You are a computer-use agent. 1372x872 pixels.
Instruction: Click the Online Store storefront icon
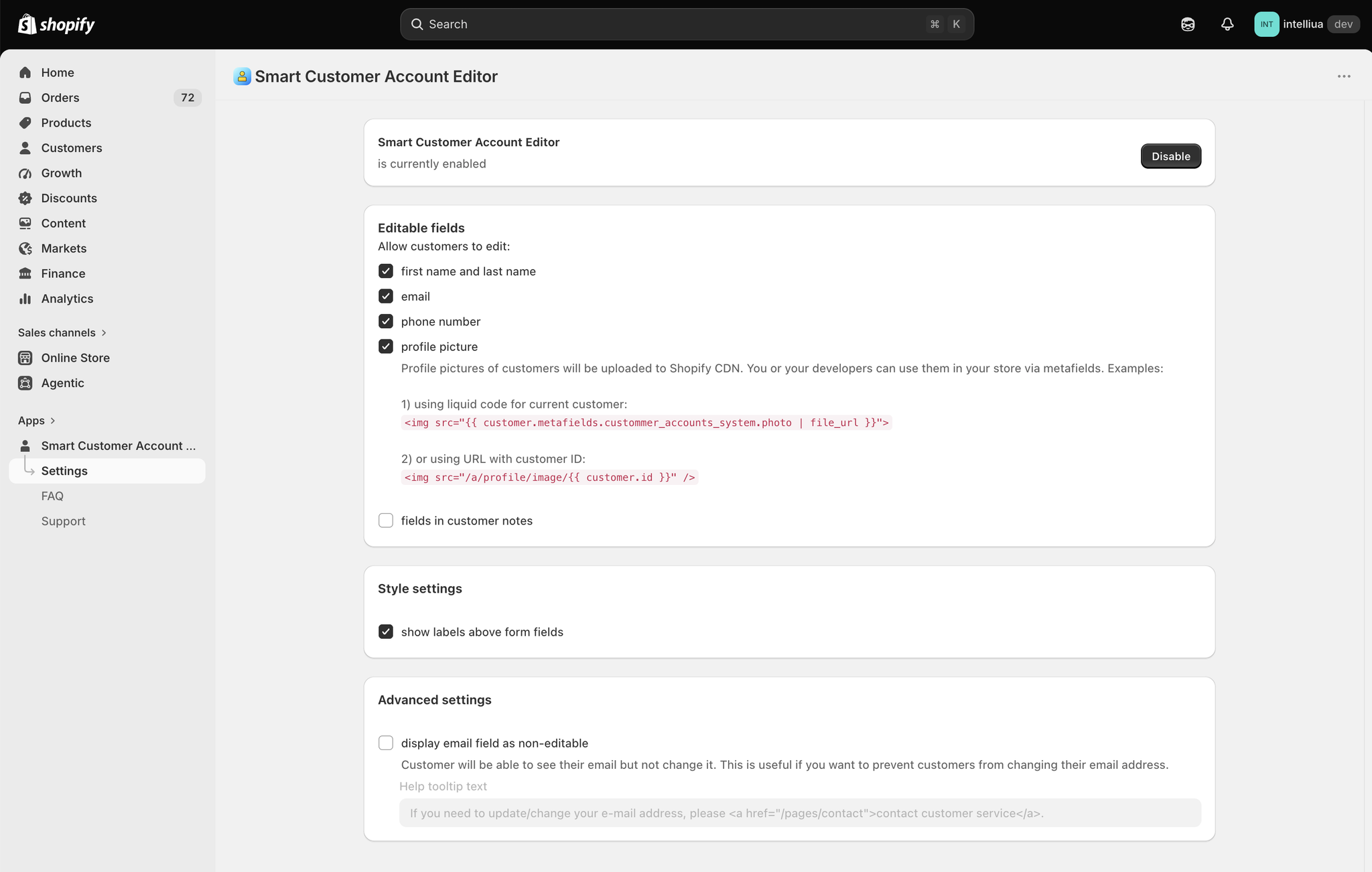tap(25, 358)
